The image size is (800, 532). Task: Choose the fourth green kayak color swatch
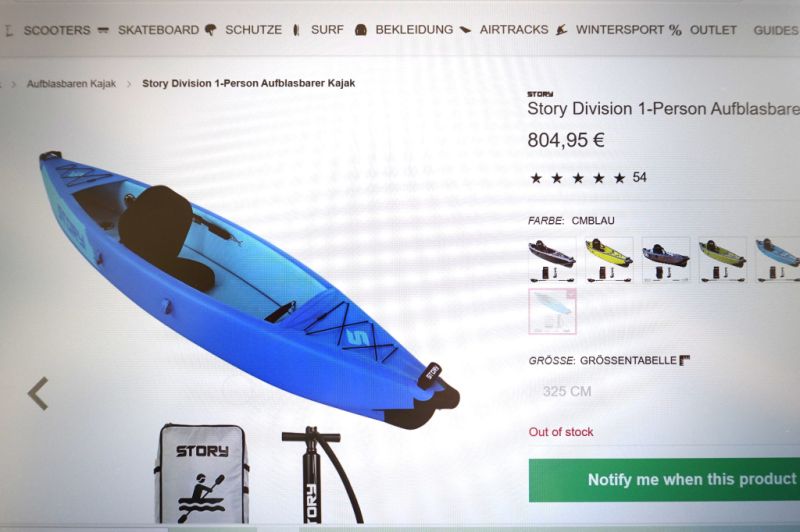[722, 260]
